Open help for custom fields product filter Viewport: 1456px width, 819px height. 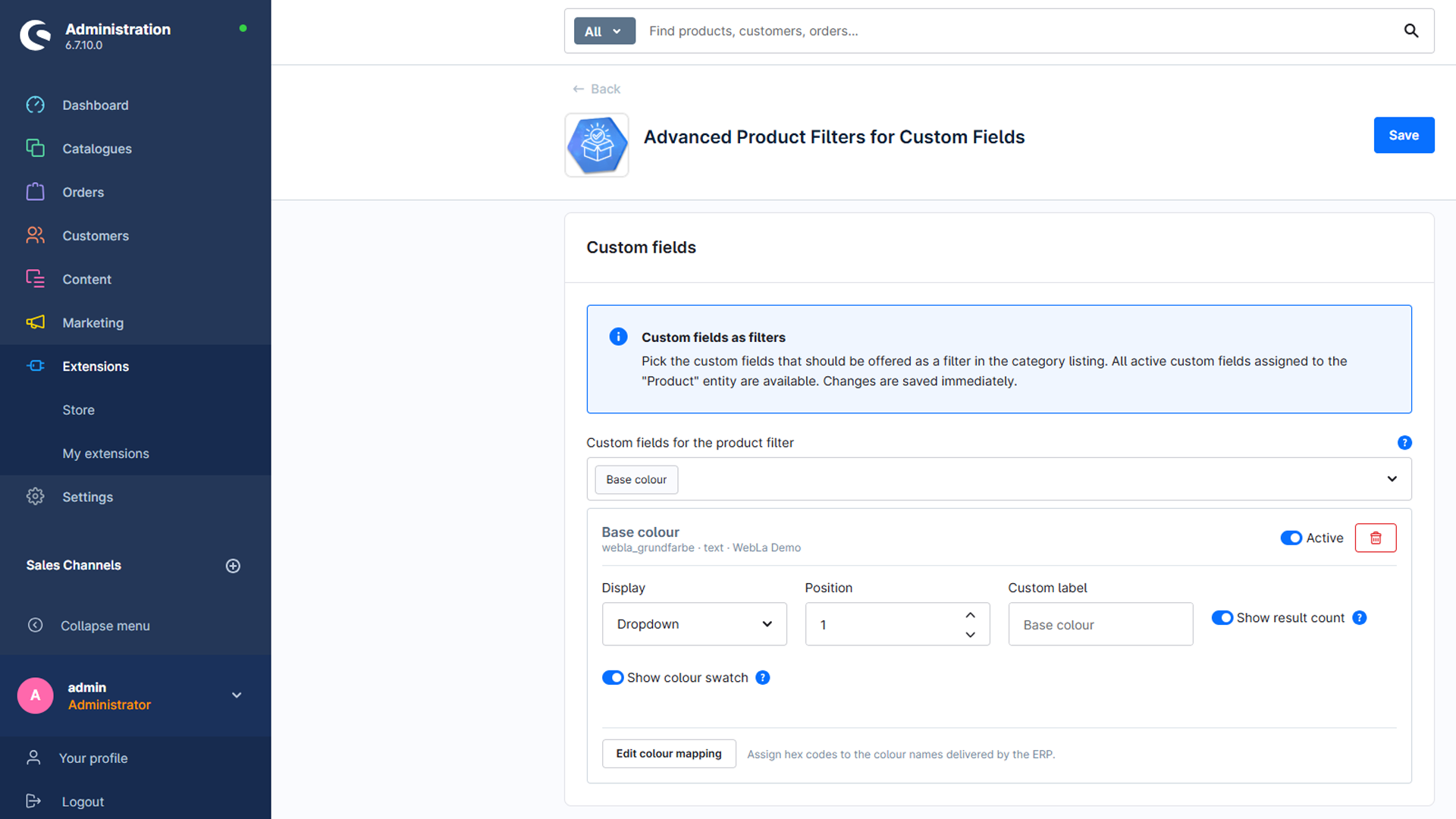click(1404, 443)
